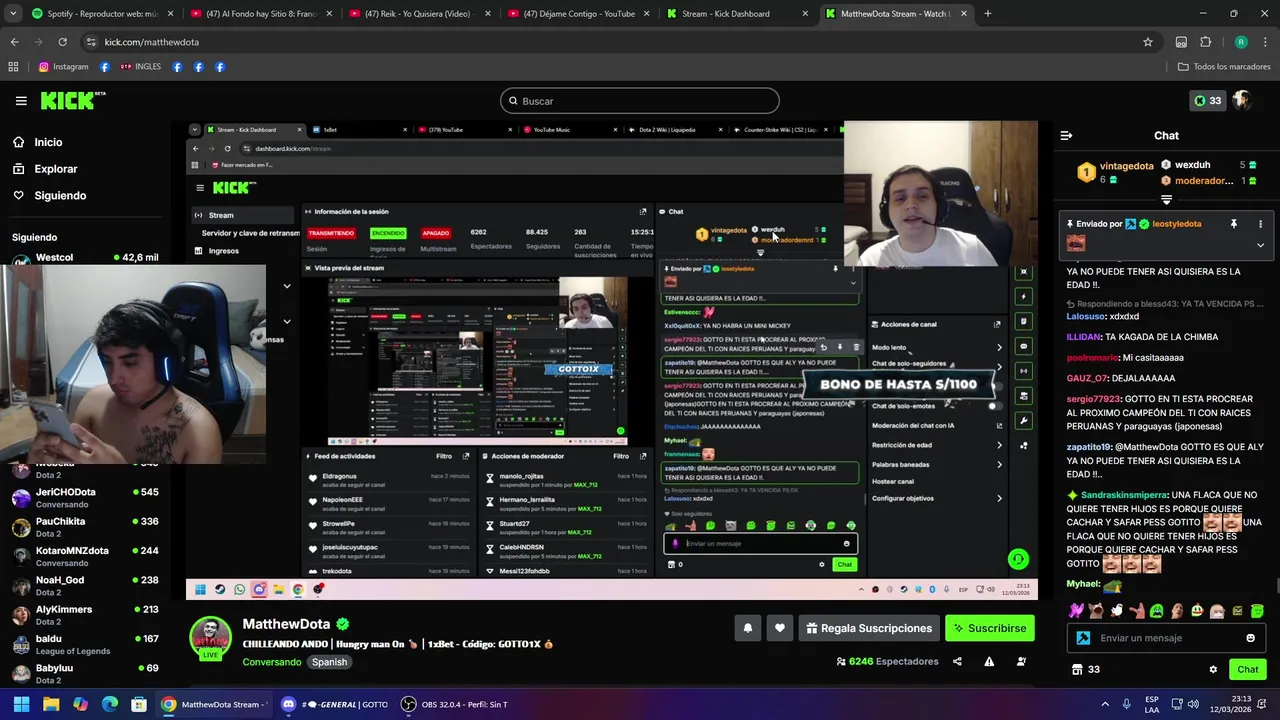The image size is (1280, 720).
Task: Open the JeriCHODota channel in sidebar
Action: [x=84, y=497]
